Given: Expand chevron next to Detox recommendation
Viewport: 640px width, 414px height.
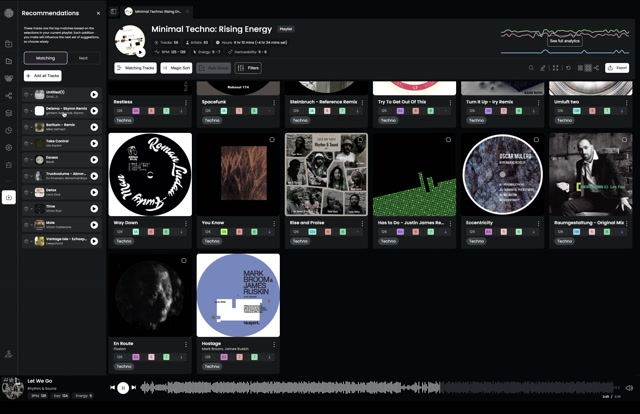Looking at the screenshot, I should click(31, 192).
